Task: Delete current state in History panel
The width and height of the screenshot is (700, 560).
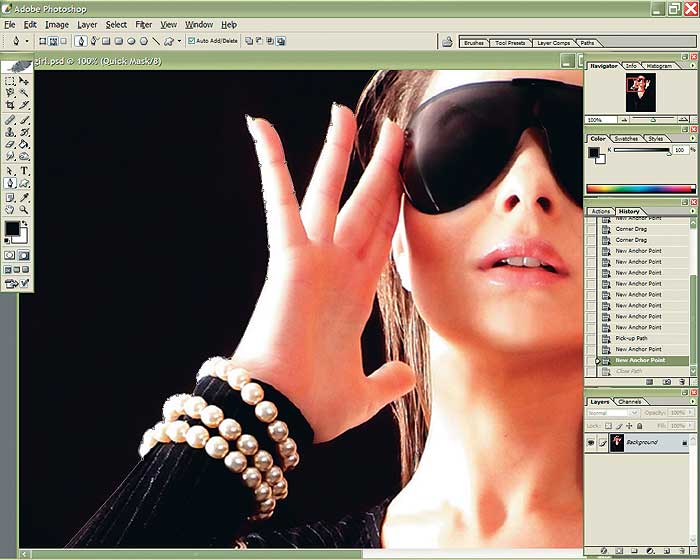Action: coord(682,382)
